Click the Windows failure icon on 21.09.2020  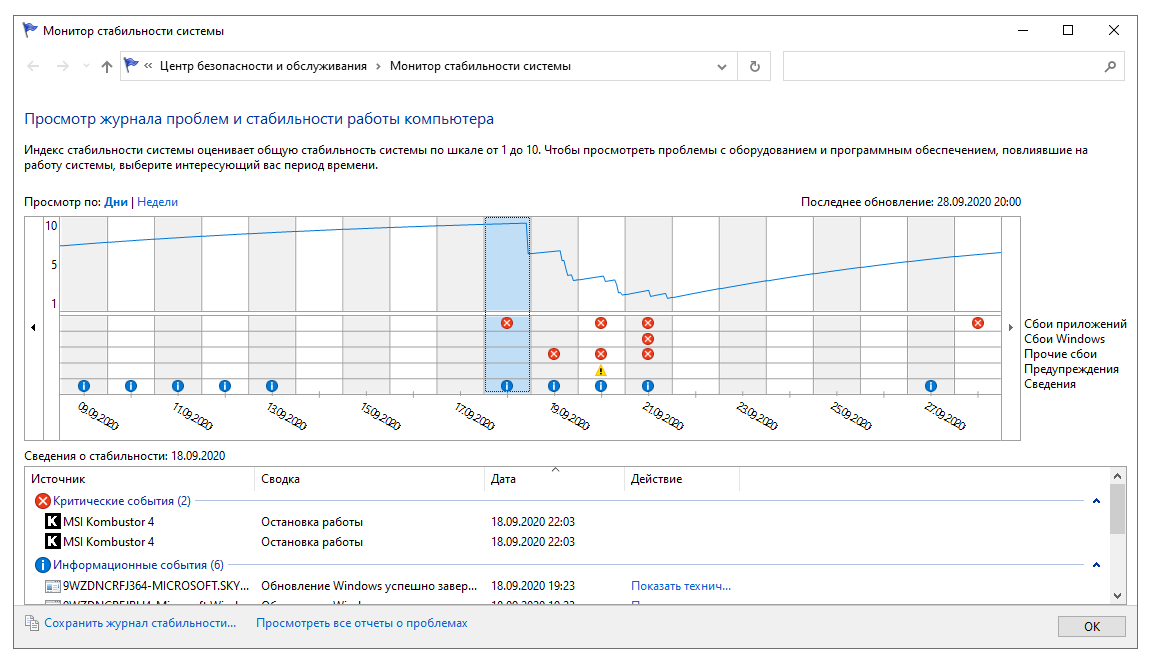pyautogui.click(x=648, y=339)
